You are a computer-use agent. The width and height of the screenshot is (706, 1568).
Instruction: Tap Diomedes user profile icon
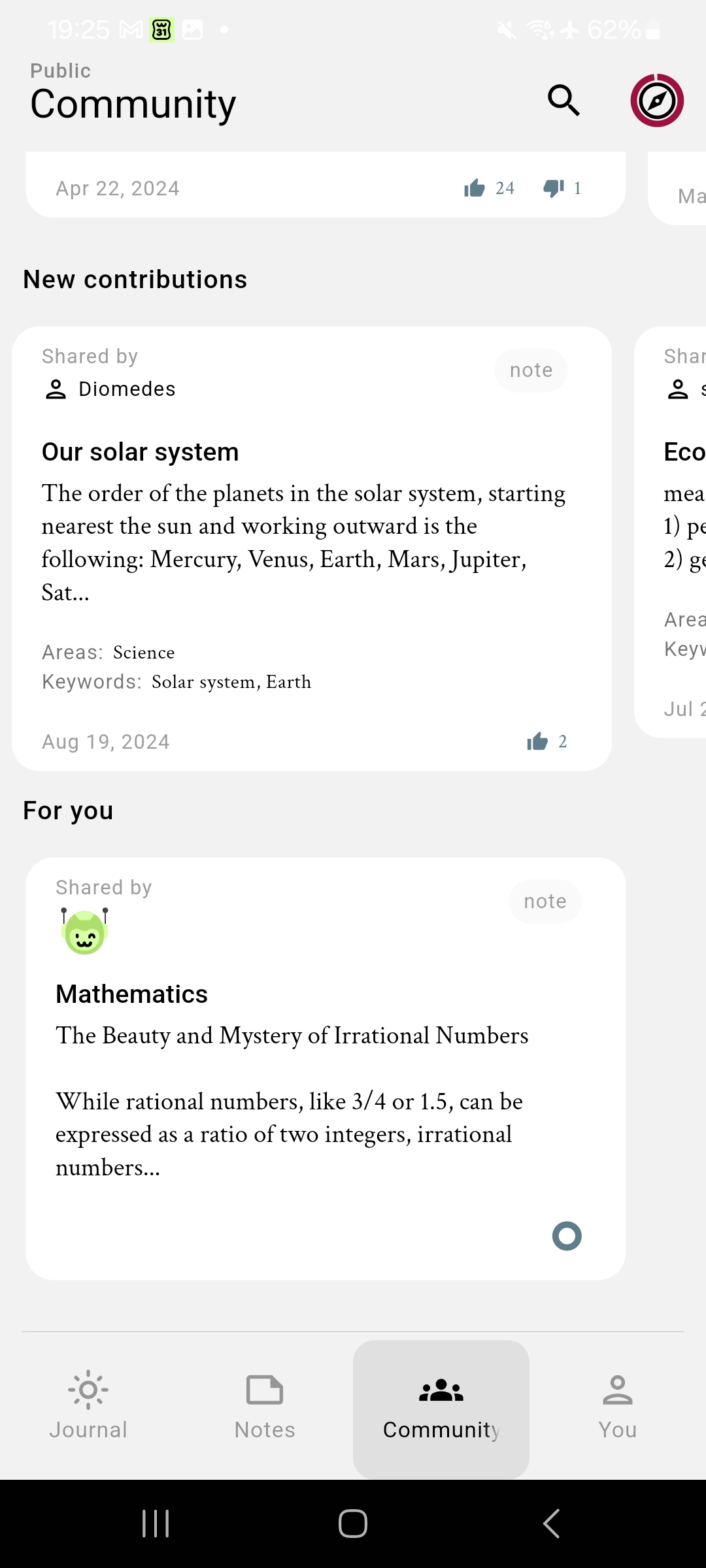[56, 389]
